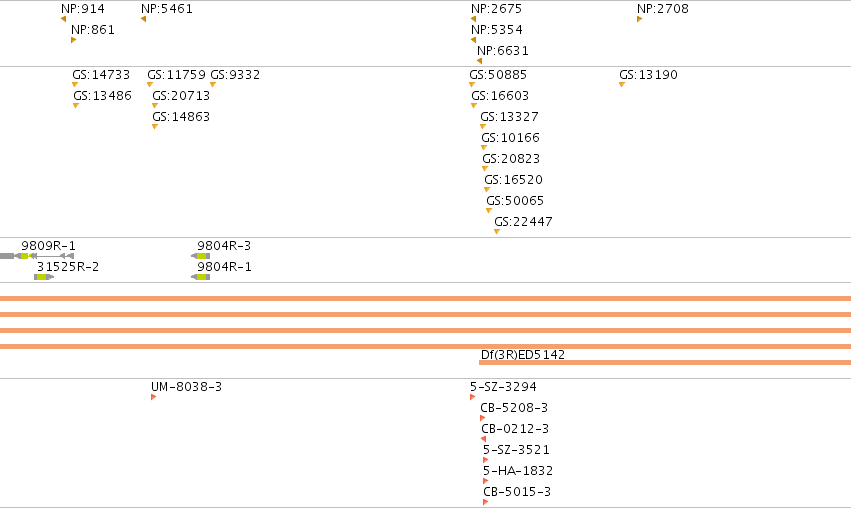Click the 5-HA-1832 label
This screenshot has width=851, height=508.
pos(518,472)
